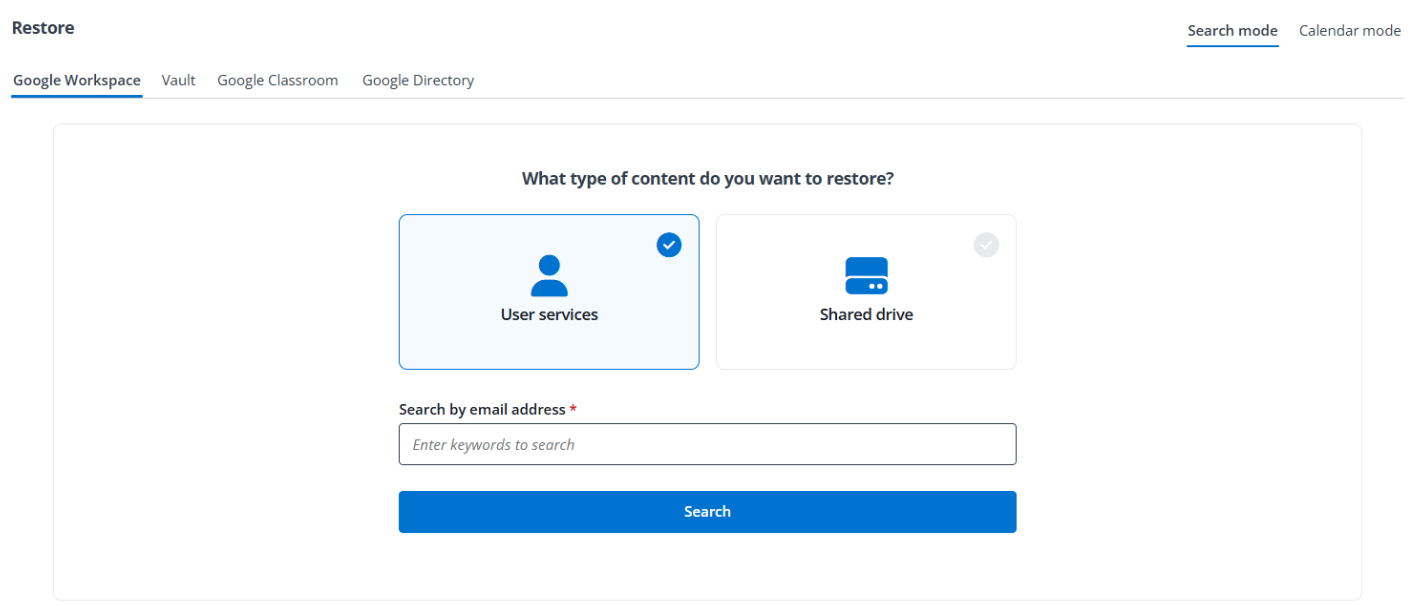
Task: Select the Google Directory tab
Action: pyautogui.click(x=418, y=80)
